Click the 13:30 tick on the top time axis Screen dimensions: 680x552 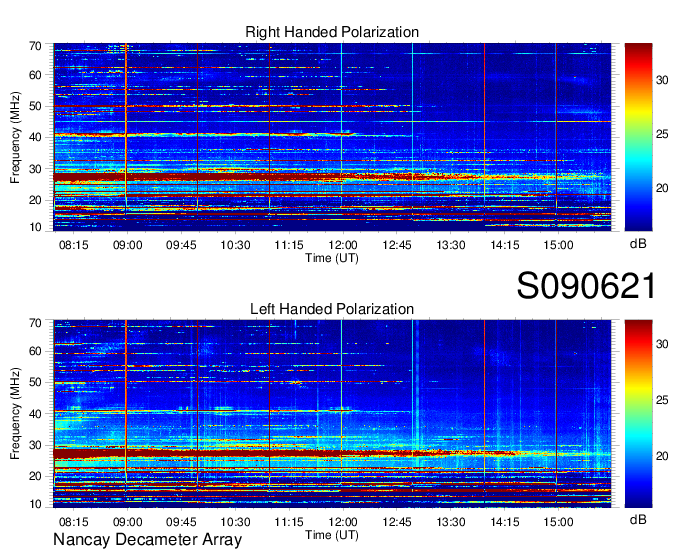[x=451, y=245]
